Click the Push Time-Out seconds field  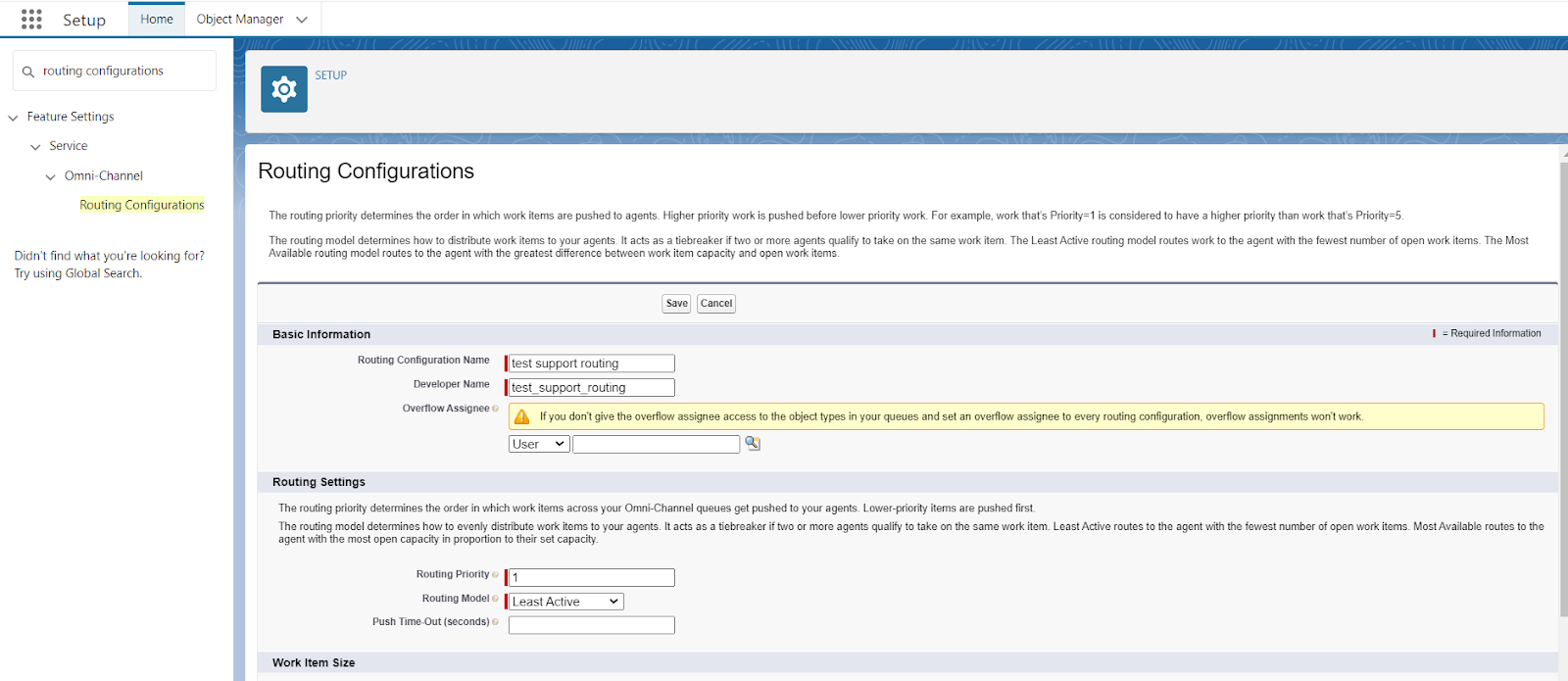pyautogui.click(x=591, y=625)
